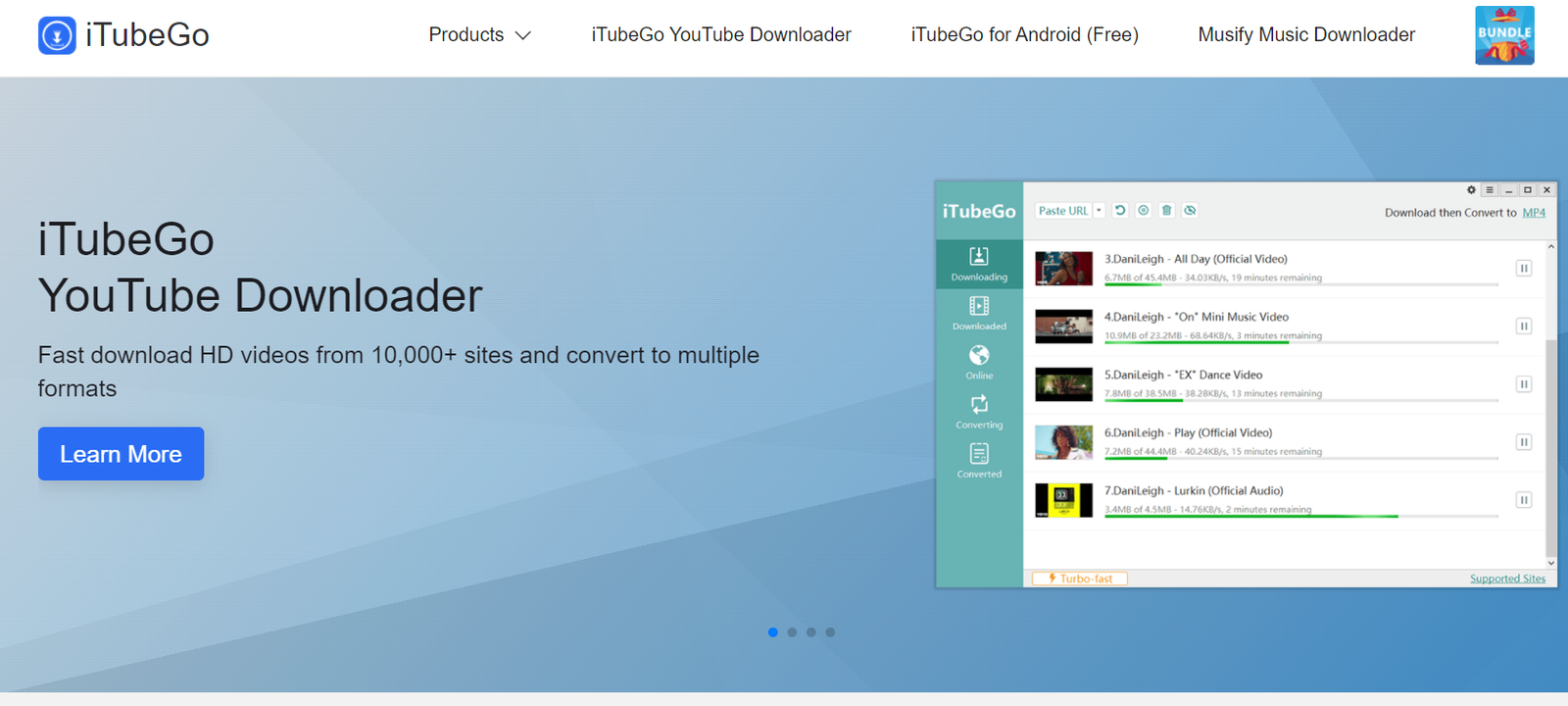Screen dimensions: 1568x706
Task: Open the Paste URL dropdown arrow
Action: coord(1100,211)
